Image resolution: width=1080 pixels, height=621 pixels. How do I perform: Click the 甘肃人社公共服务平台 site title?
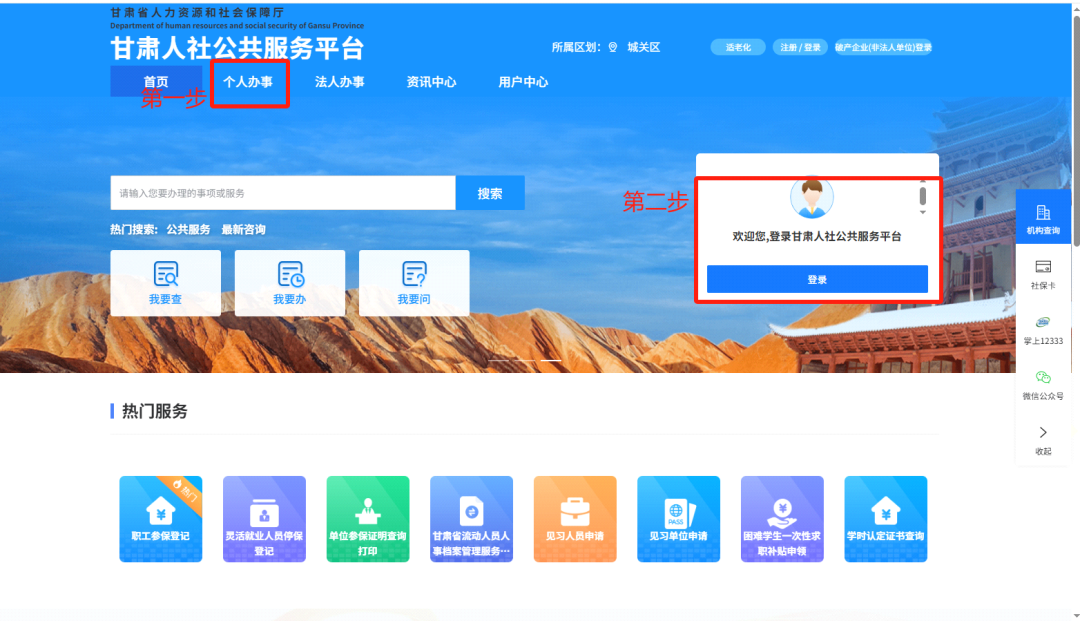click(237, 48)
